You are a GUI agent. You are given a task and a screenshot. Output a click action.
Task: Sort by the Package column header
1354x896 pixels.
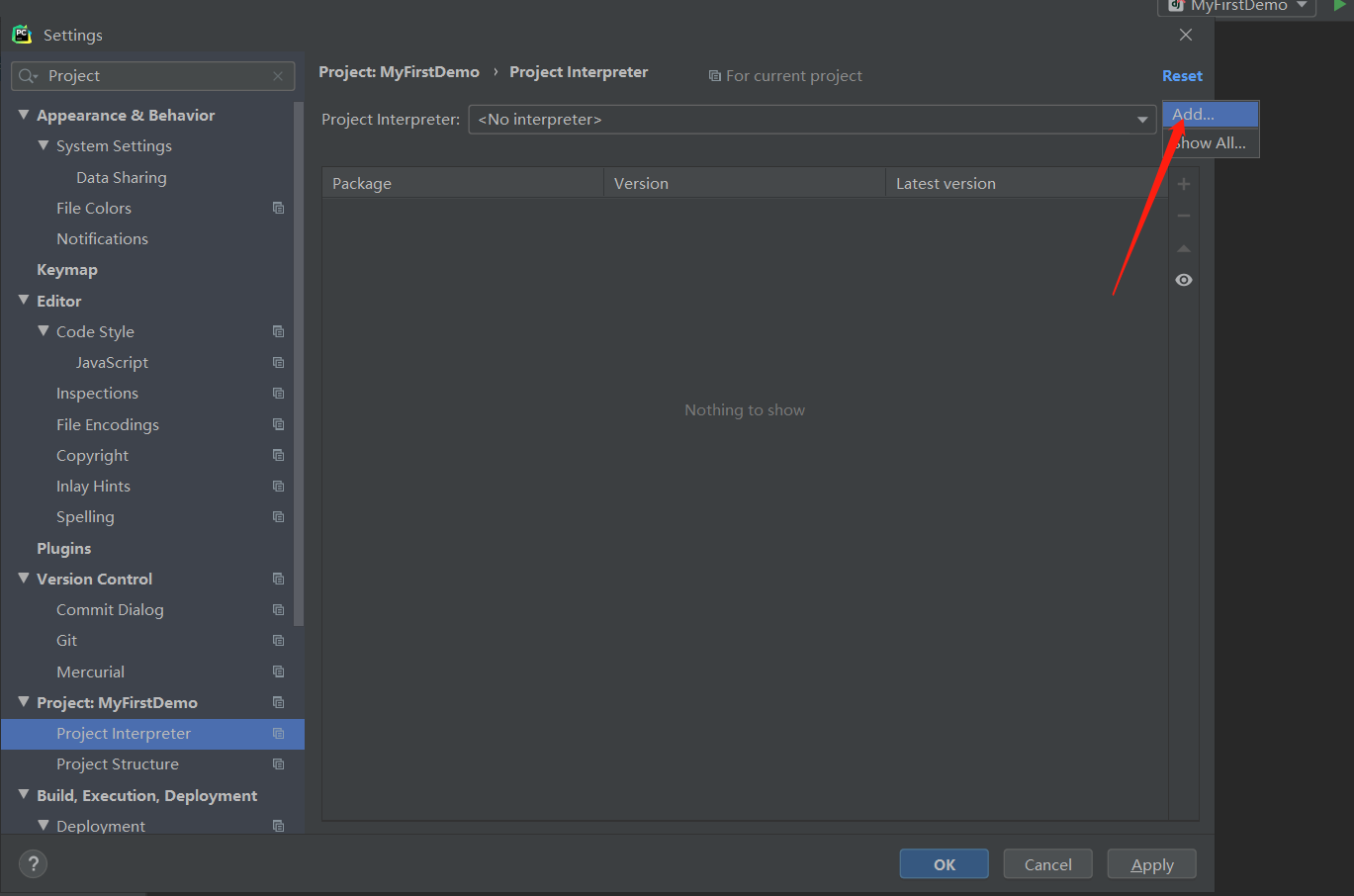(463, 183)
